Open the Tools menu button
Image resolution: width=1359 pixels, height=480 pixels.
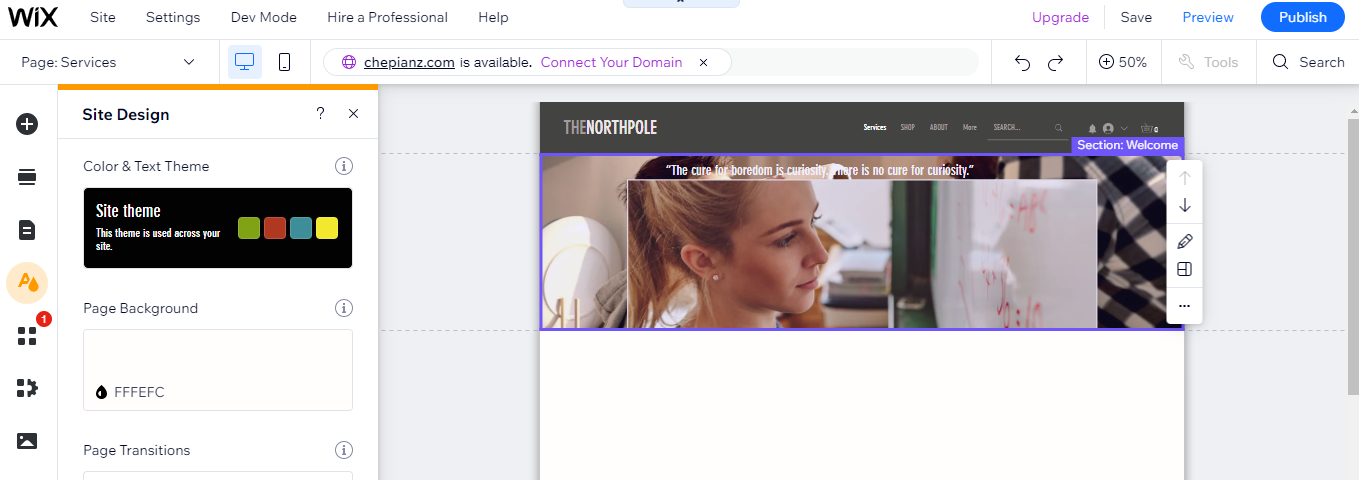pyautogui.click(x=1209, y=62)
